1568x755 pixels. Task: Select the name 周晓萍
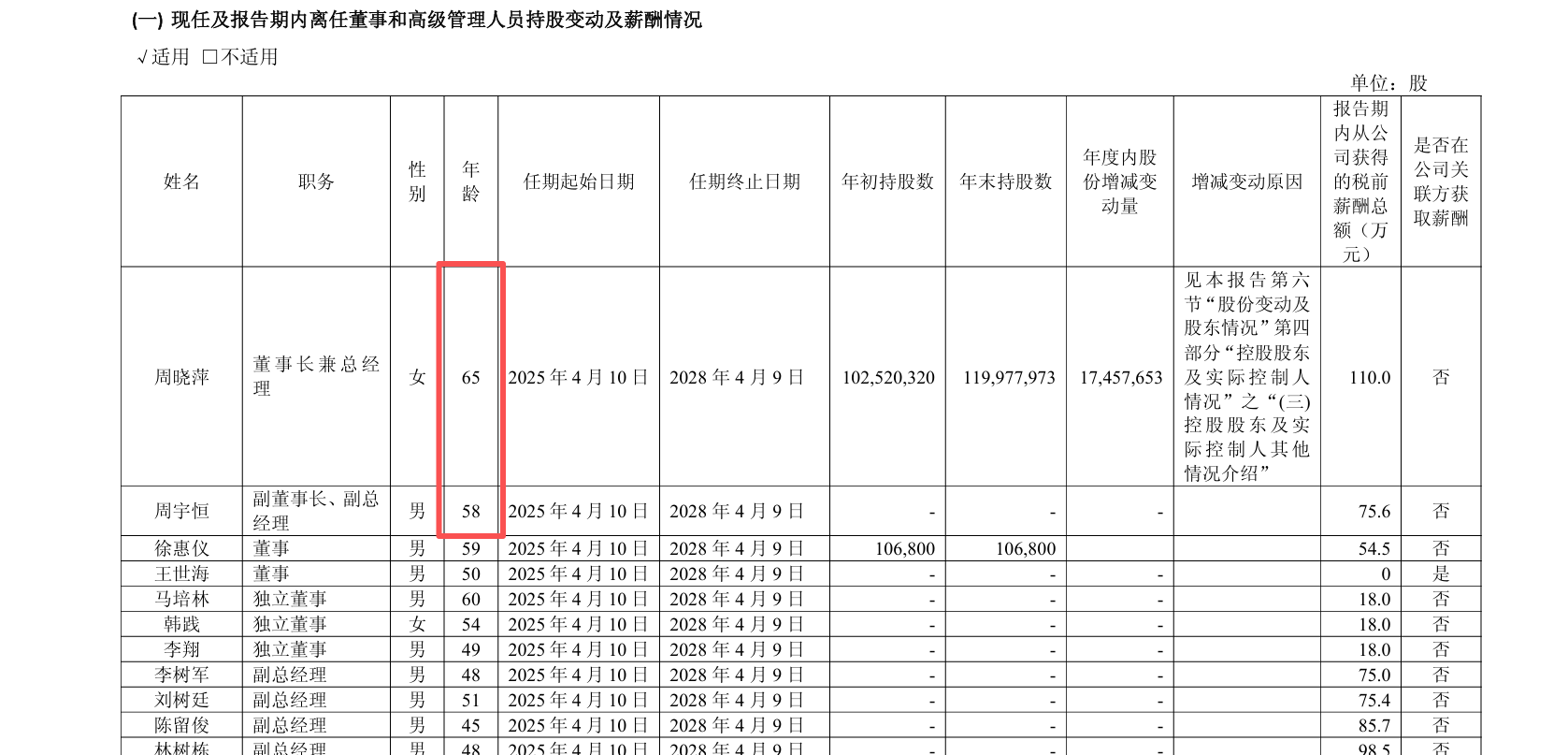pos(181,377)
